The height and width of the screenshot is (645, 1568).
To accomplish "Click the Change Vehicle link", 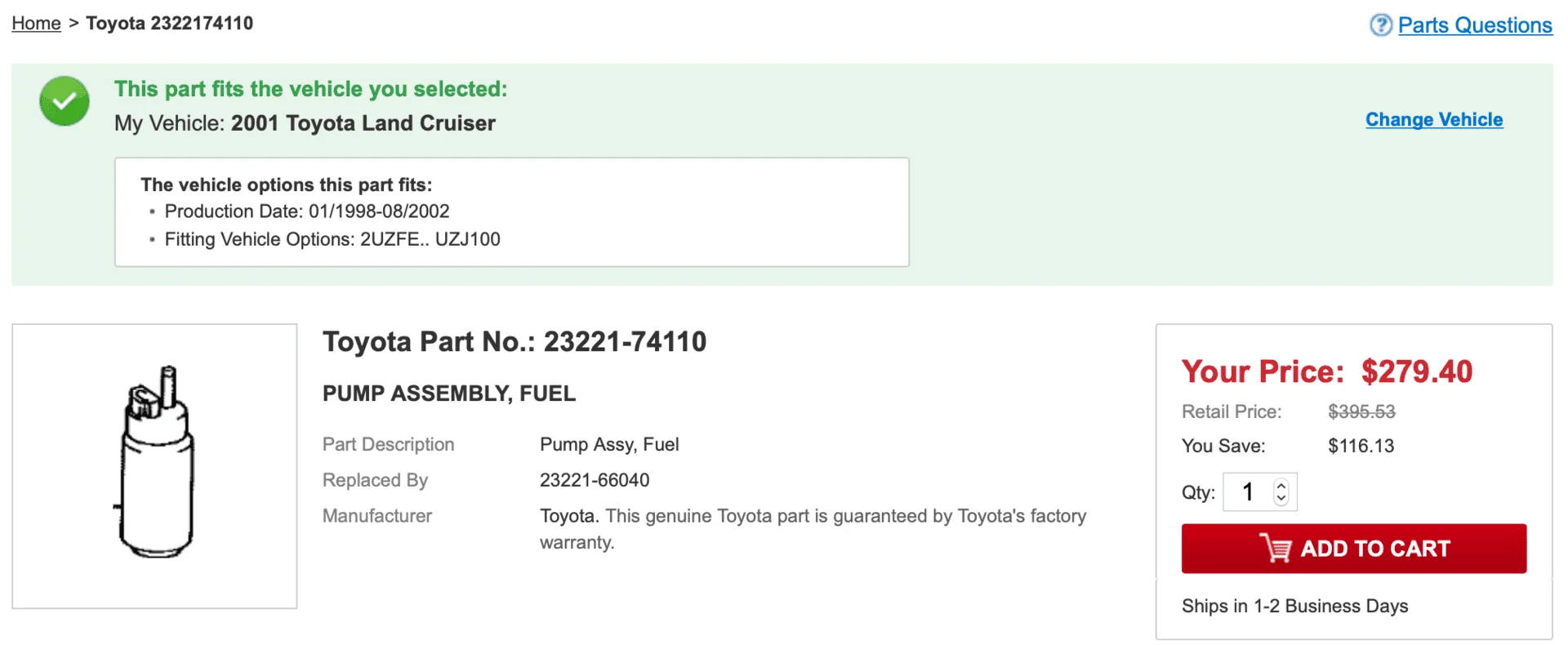I will [1434, 119].
